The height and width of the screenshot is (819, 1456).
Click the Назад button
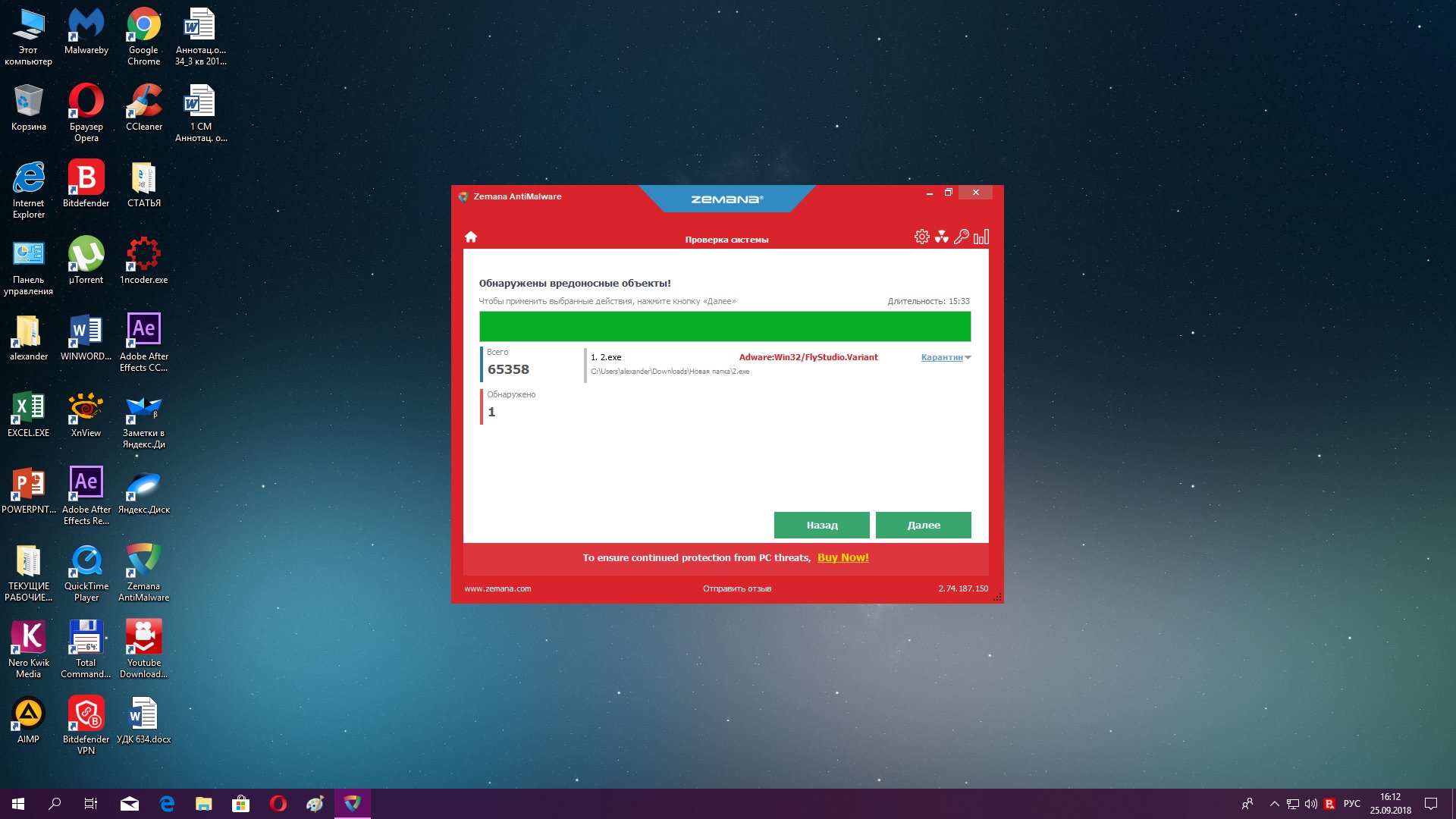pyautogui.click(x=821, y=525)
